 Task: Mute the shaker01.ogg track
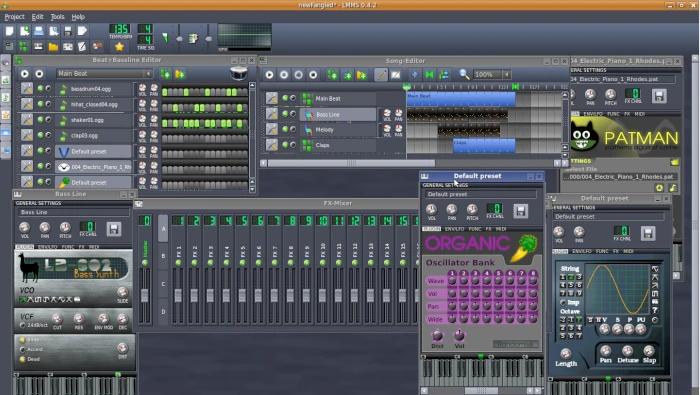[40, 120]
